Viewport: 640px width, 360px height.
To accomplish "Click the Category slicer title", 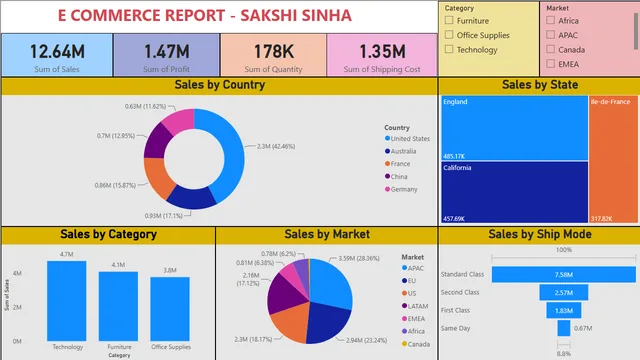I will [x=459, y=8].
